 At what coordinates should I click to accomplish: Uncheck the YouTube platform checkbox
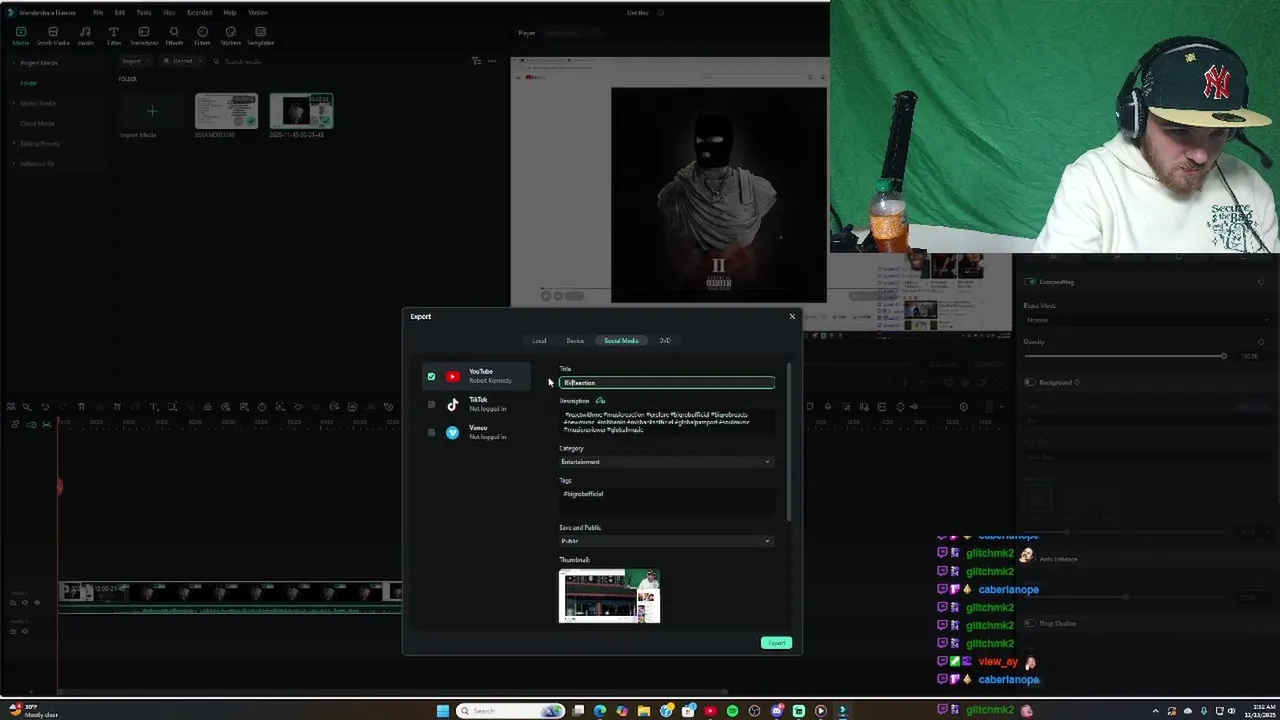[431, 376]
